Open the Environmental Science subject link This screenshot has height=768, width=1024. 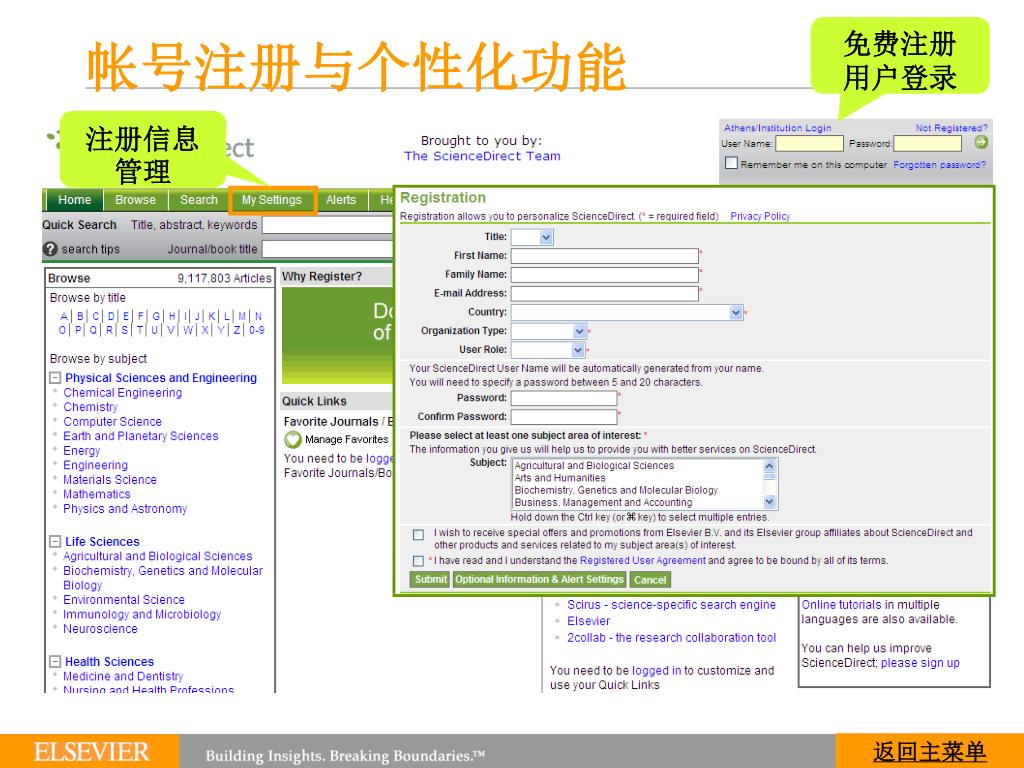coord(123,600)
